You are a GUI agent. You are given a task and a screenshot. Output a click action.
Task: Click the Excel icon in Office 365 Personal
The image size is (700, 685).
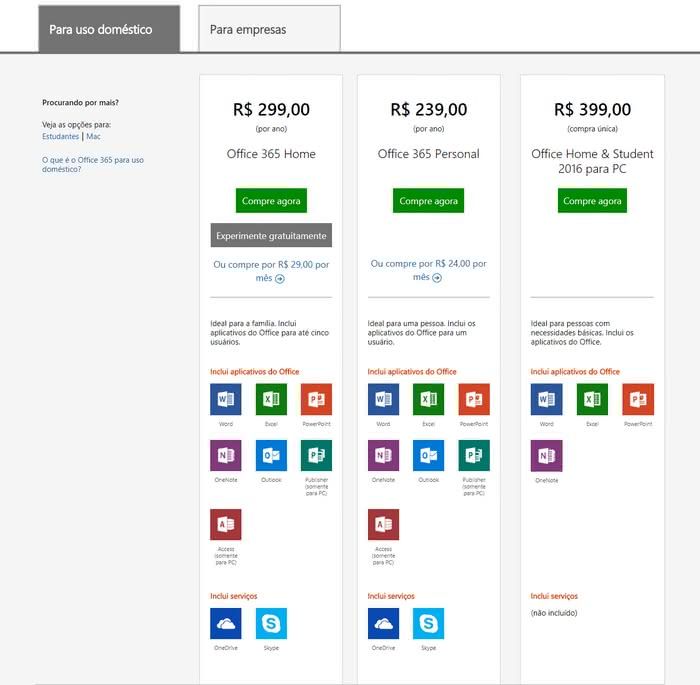click(429, 399)
